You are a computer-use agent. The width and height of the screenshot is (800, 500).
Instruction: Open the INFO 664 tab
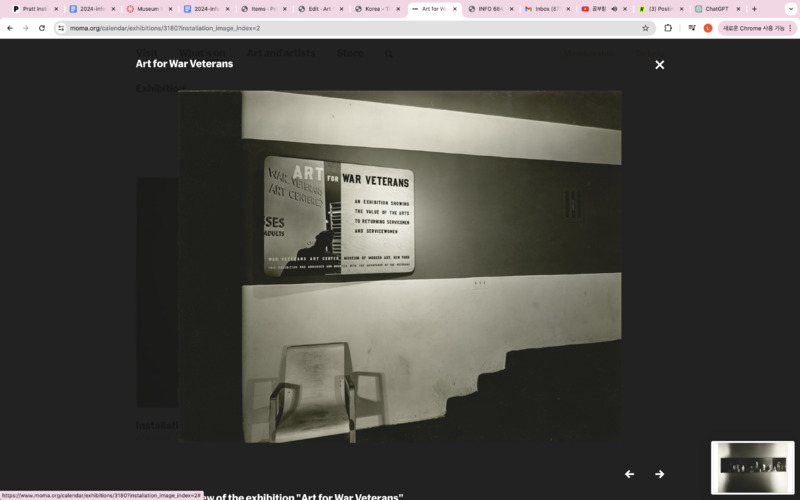coord(486,9)
